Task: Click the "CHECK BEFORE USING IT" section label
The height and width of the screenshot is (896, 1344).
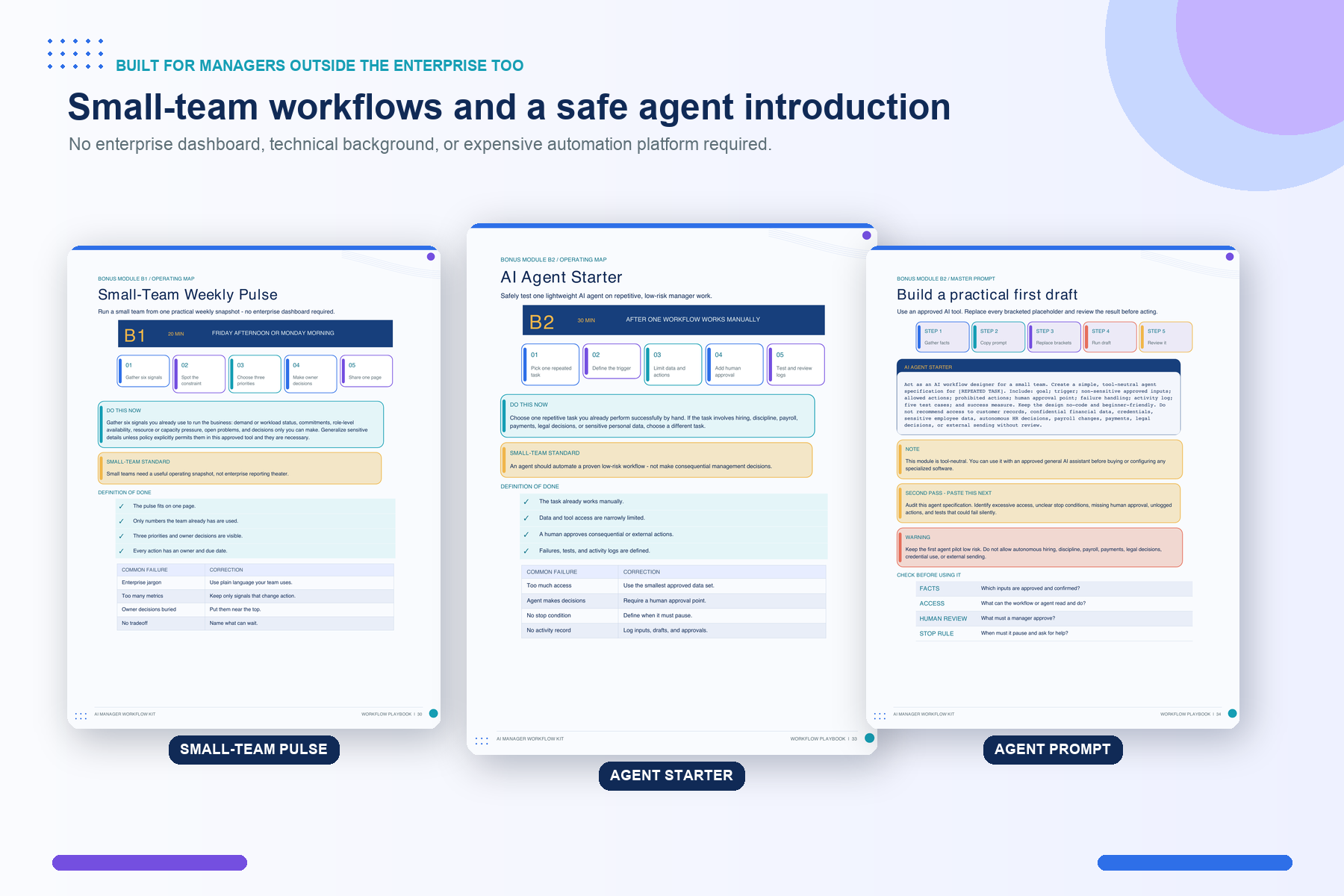Action: point(929,575)
